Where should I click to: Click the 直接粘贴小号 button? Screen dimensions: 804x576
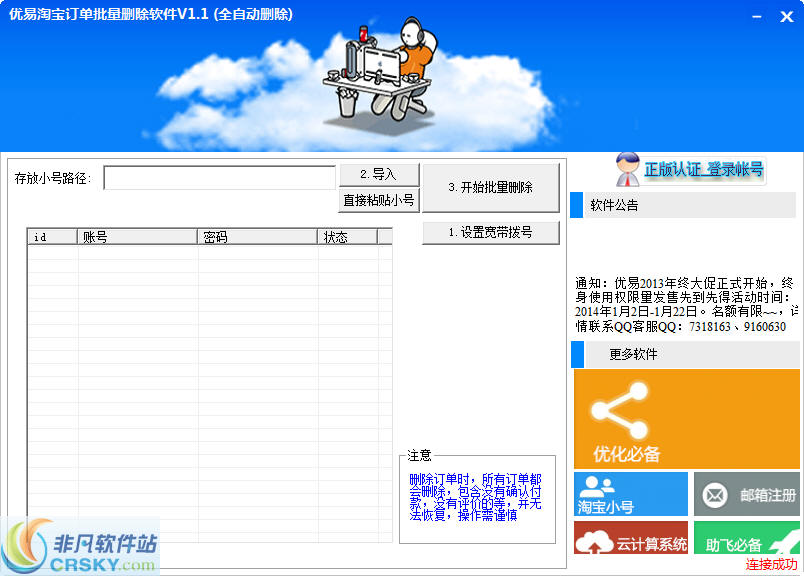click(x=378, y=201)
